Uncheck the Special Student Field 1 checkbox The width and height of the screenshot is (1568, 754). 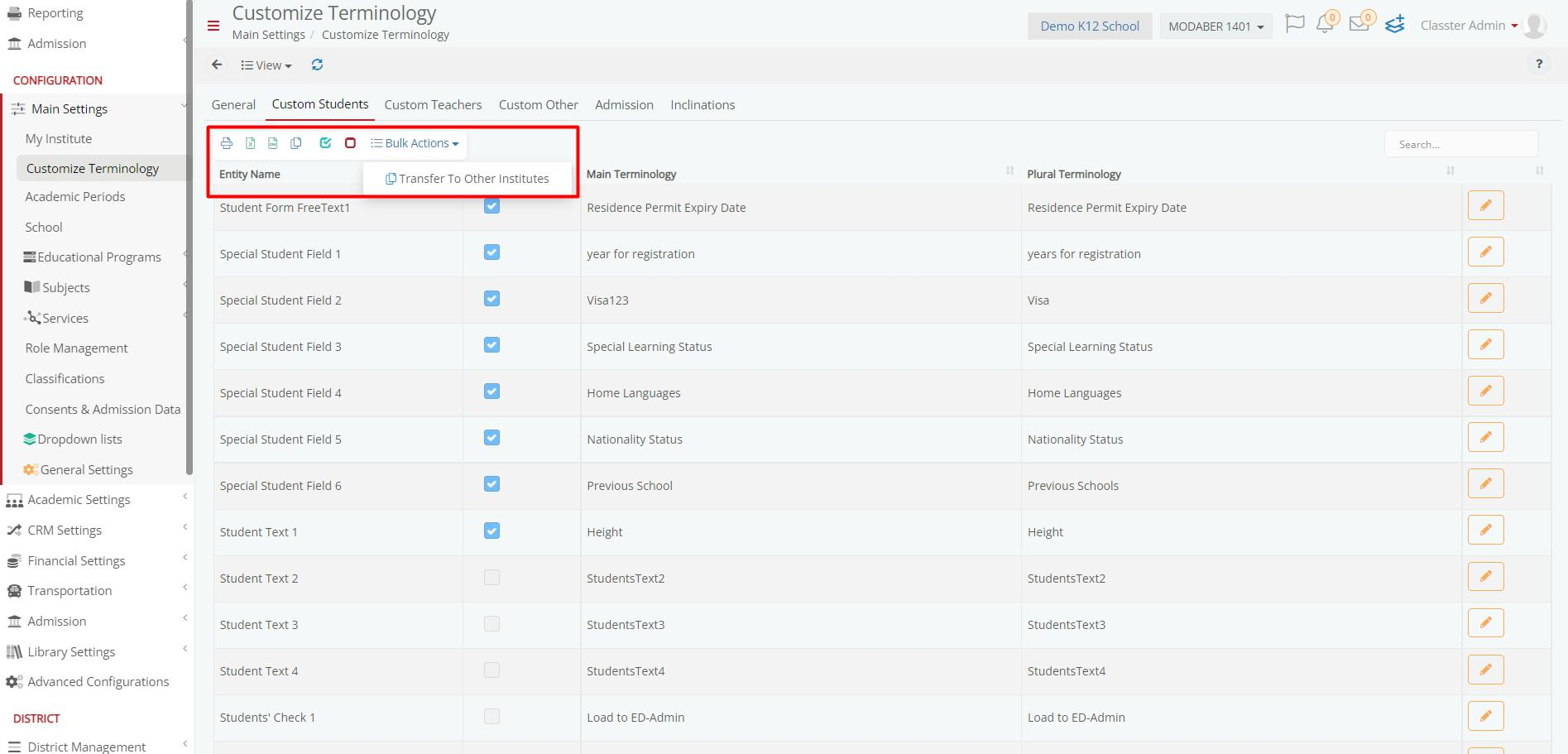pos(491,252)
